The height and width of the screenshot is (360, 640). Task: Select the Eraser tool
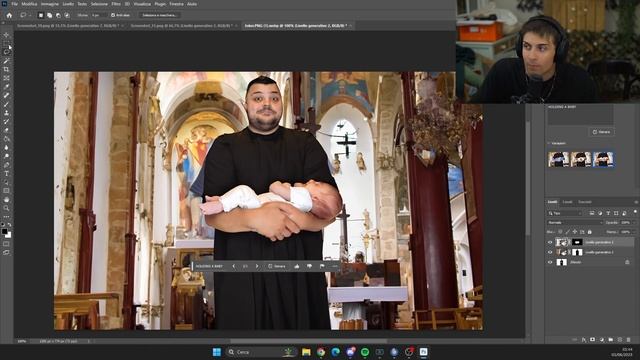point(6,130)
